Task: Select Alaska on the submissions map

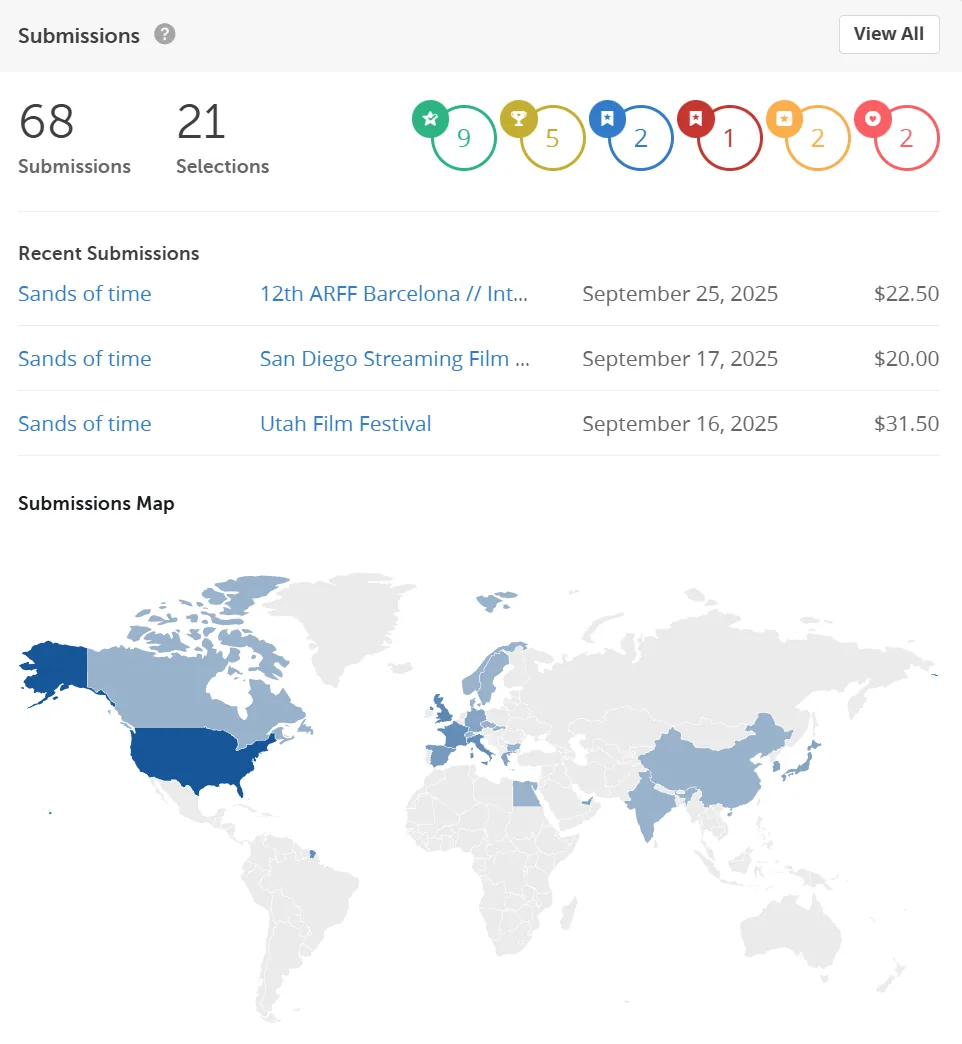Action: click(60, 667)
